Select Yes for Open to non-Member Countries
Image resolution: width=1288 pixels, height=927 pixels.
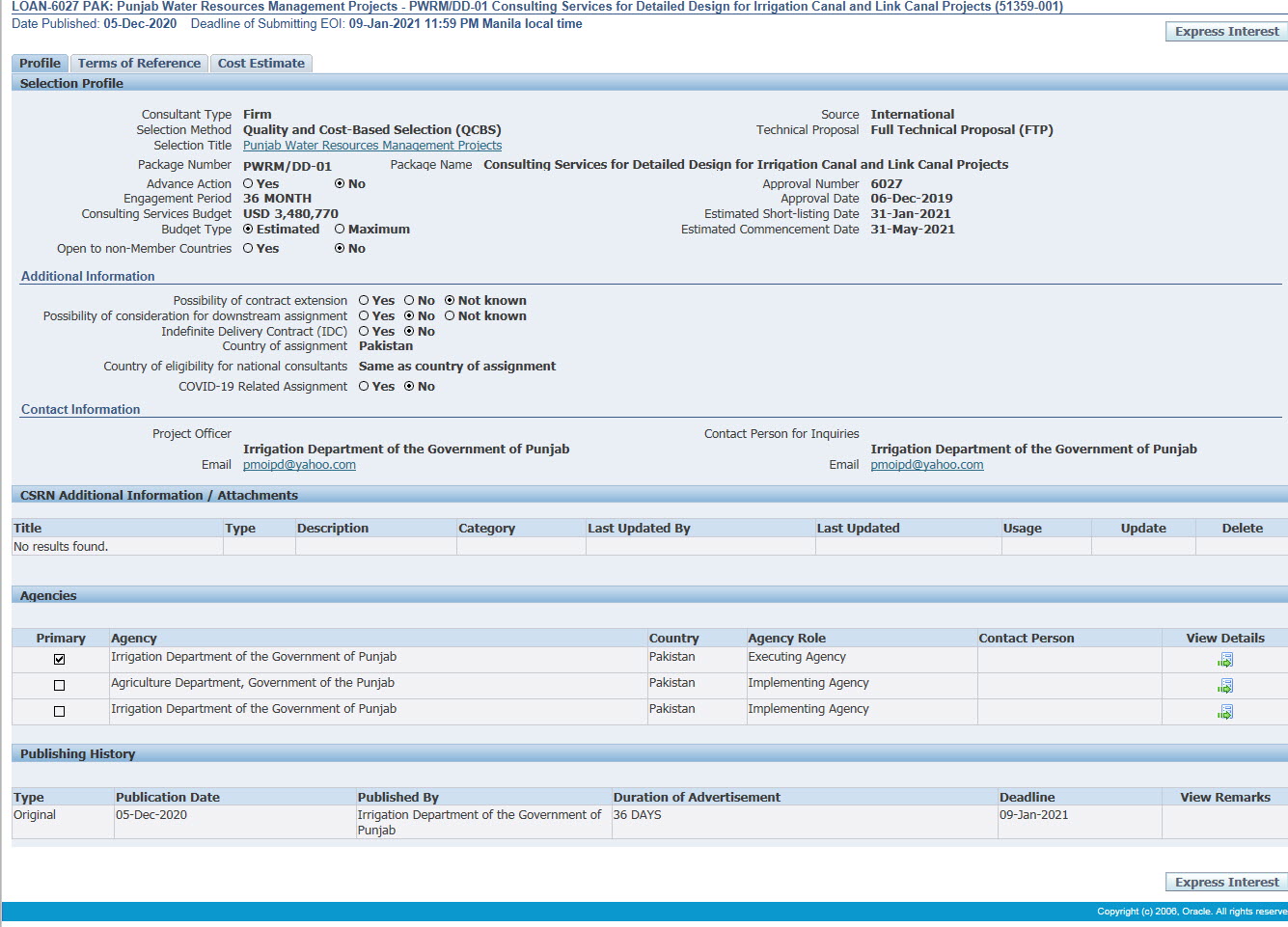(248, 249)
